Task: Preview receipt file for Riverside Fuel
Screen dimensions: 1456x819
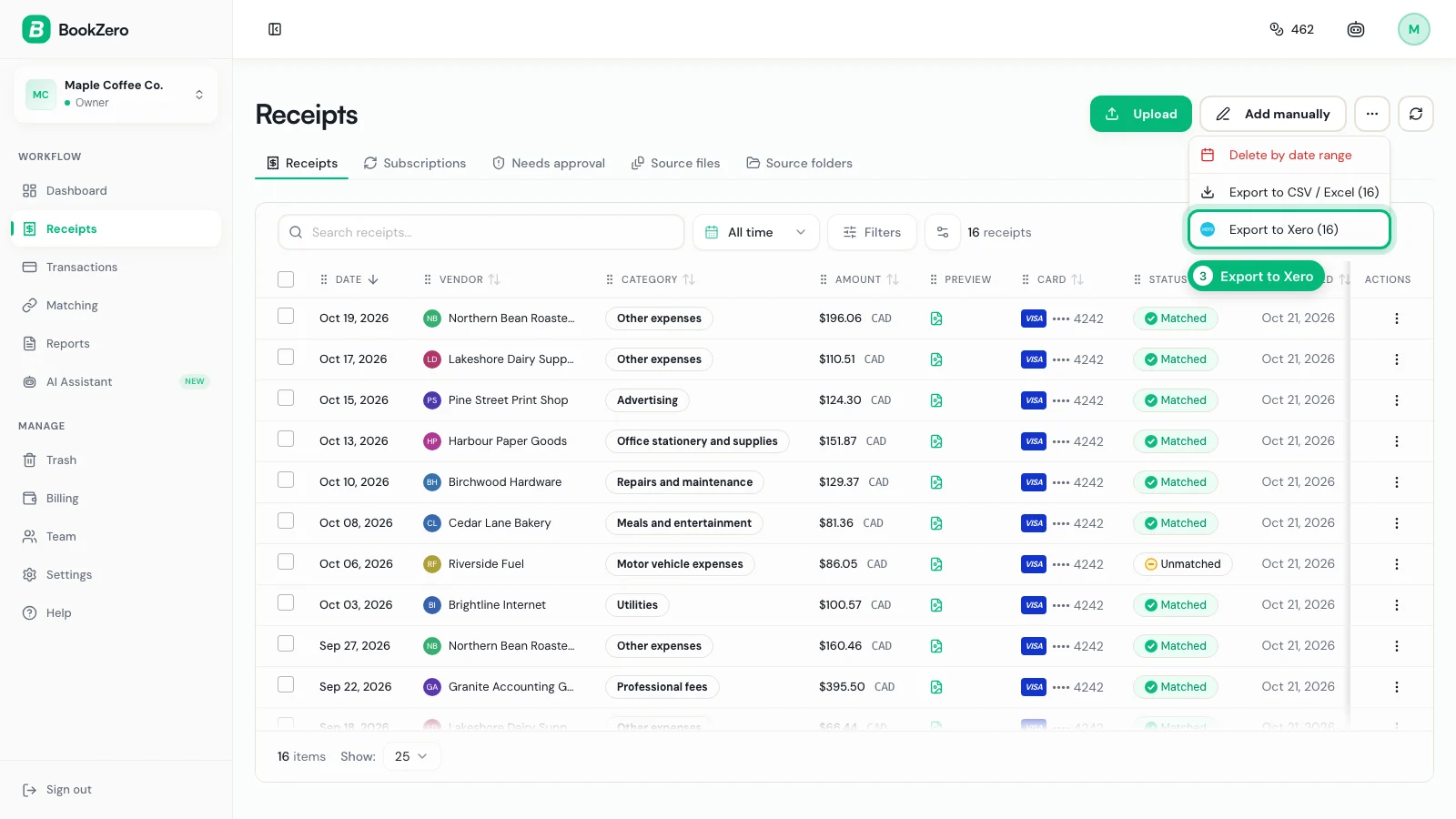Action: point(936,564)
